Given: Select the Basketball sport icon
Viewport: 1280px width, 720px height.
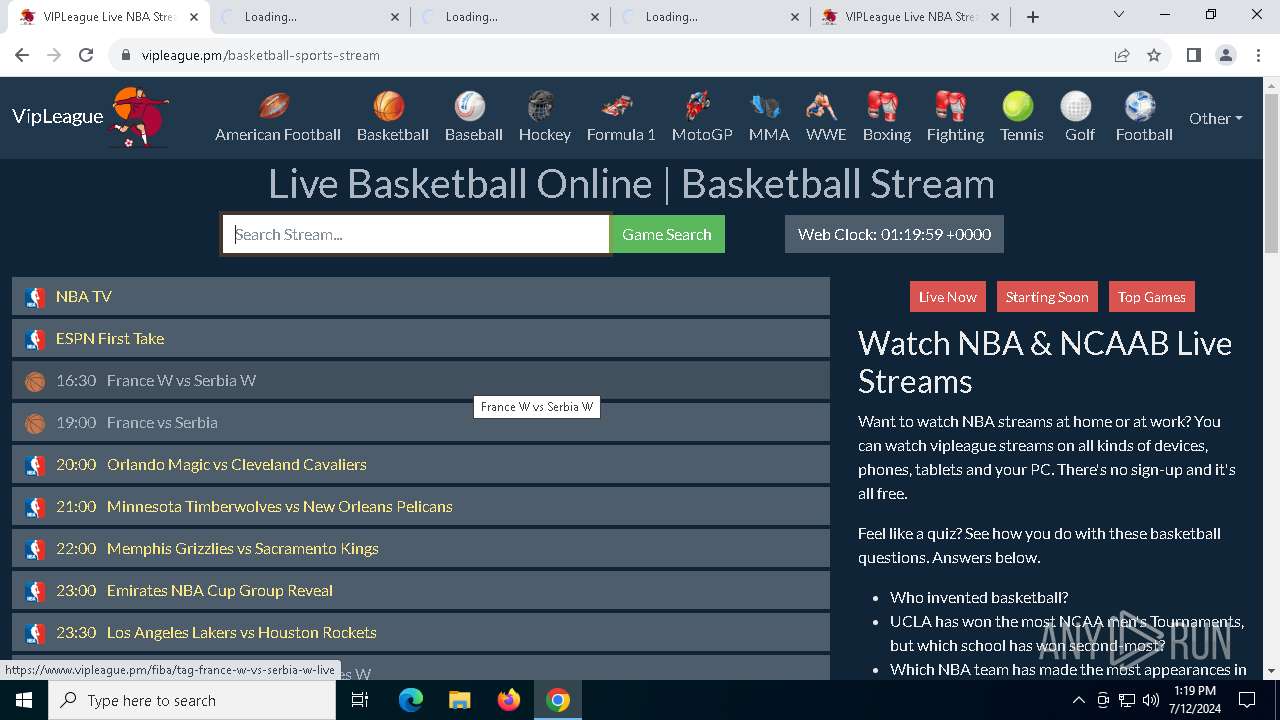Looking at the screenshot, I should tap(389, 105).
